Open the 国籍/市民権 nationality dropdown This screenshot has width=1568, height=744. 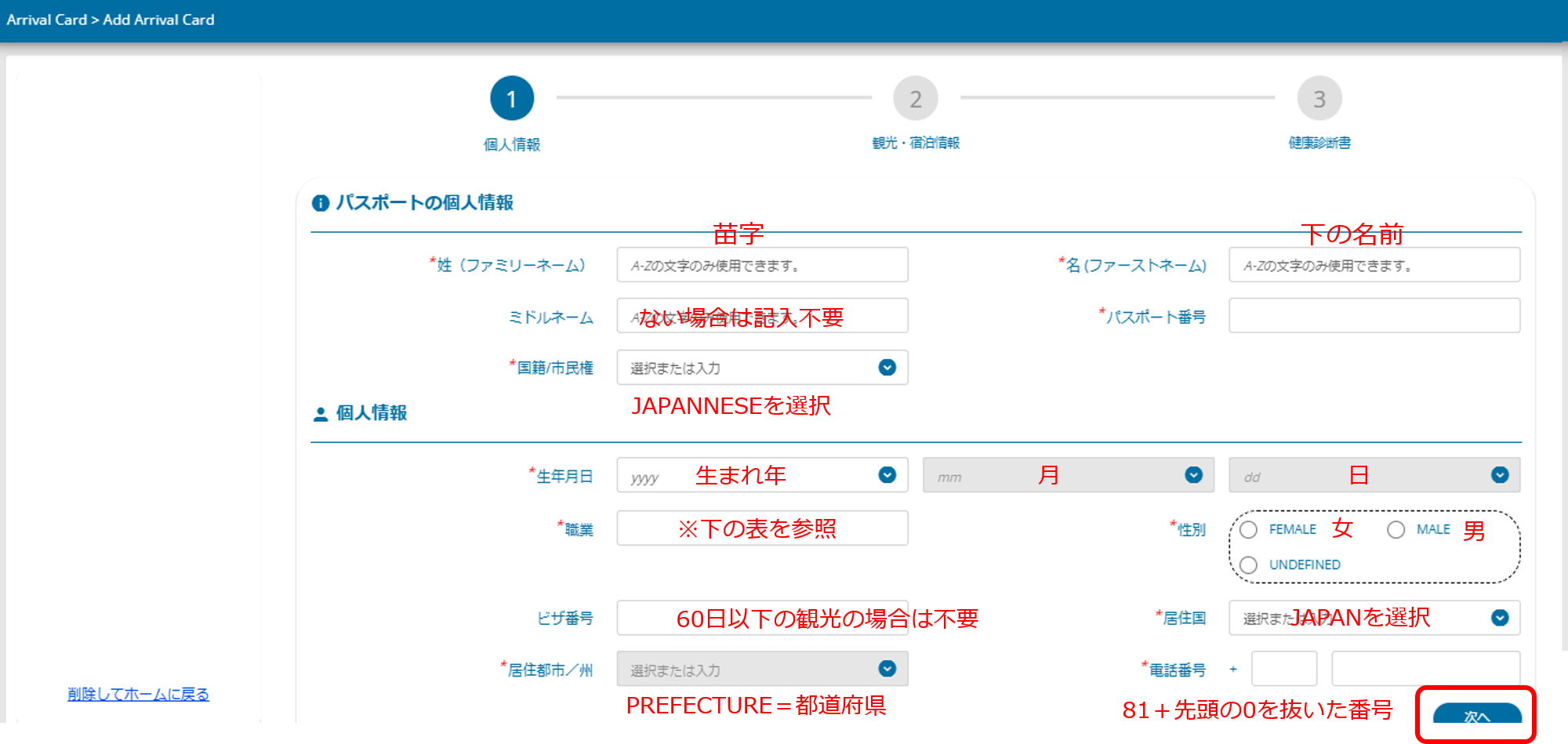pyautogui.click(x=887, y=368)
